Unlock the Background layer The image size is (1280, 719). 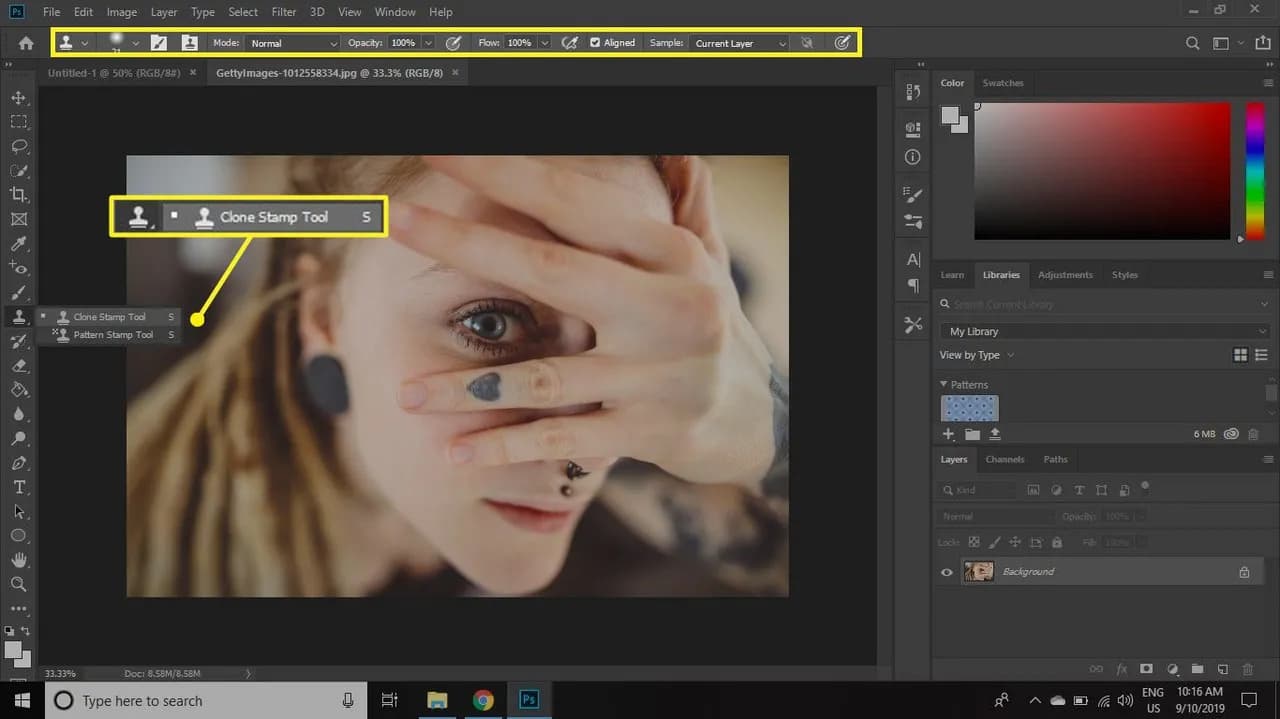1244,571
